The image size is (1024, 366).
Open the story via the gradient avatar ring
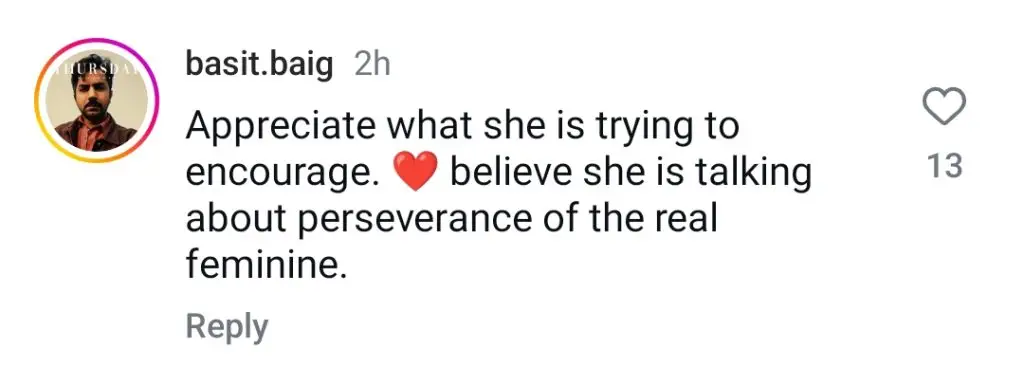[97, 100]
